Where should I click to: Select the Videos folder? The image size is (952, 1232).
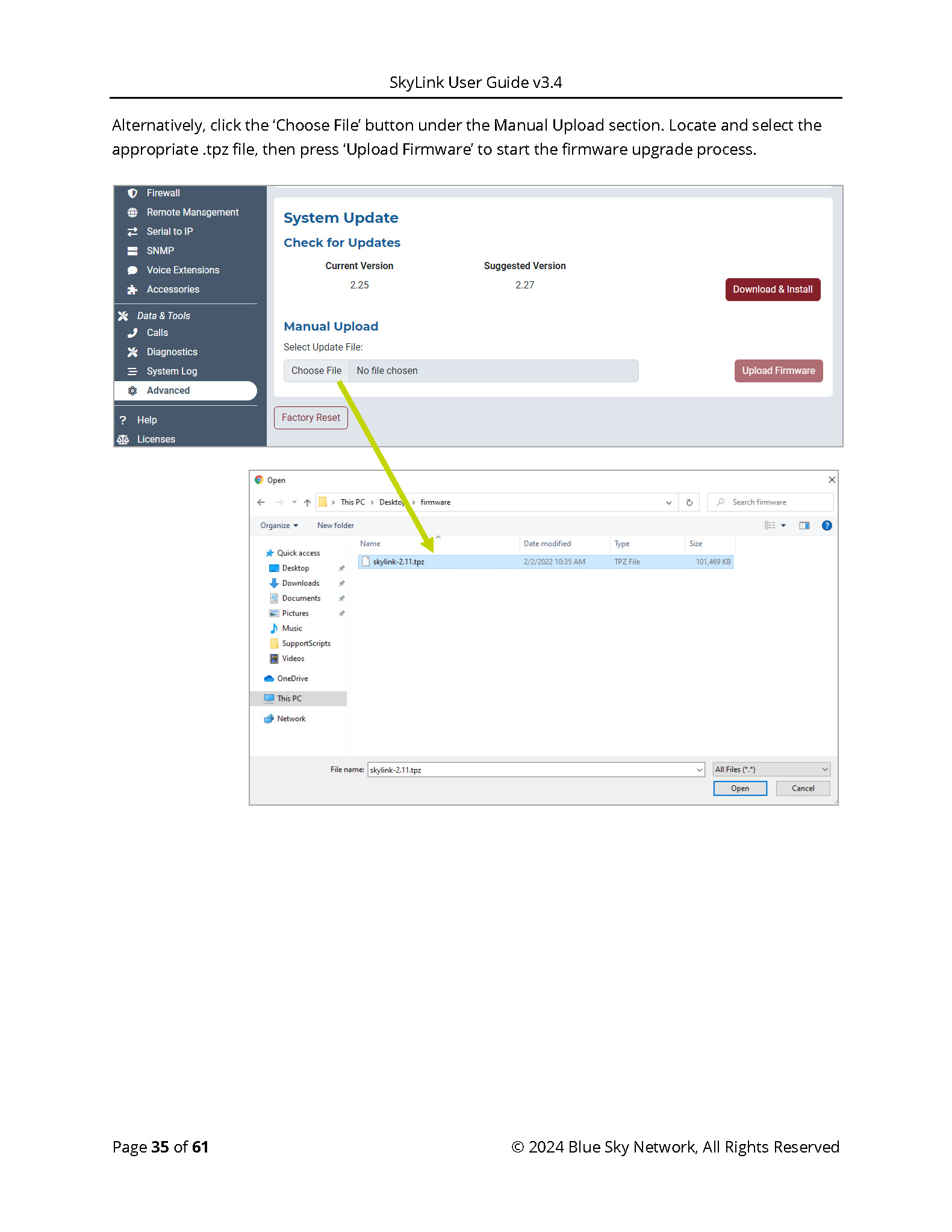(293, 659)
